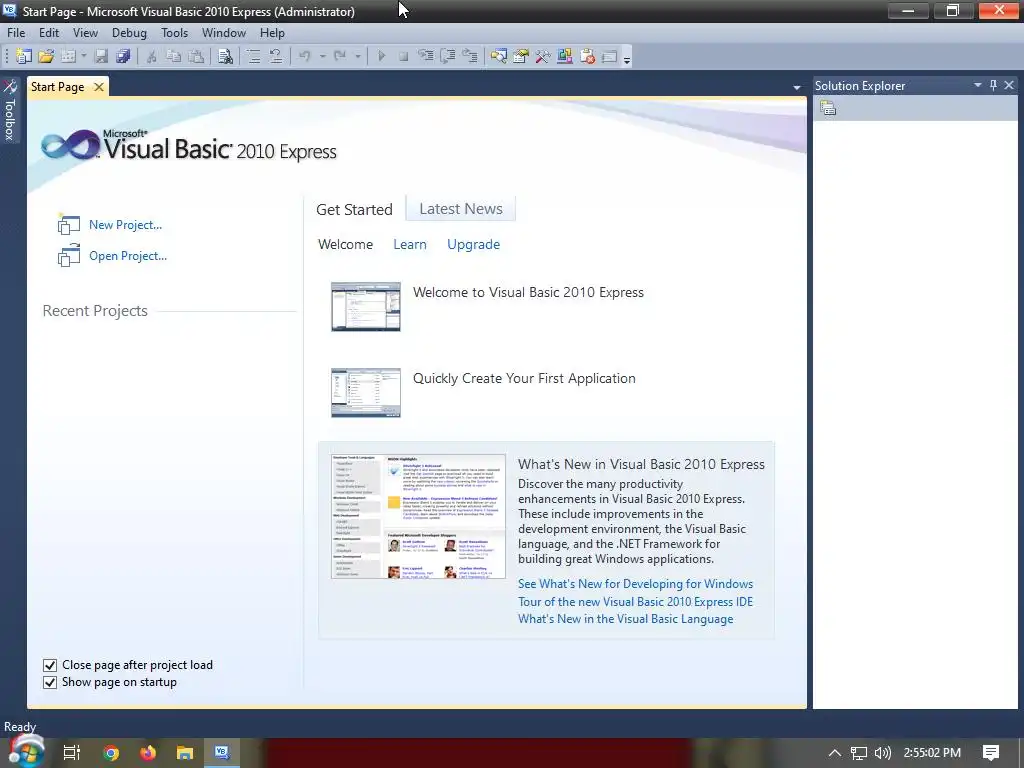Viewport: 1024px width, 768px height.
Task: Click the Paste toolbar icon
Action: tap(196, 56)
